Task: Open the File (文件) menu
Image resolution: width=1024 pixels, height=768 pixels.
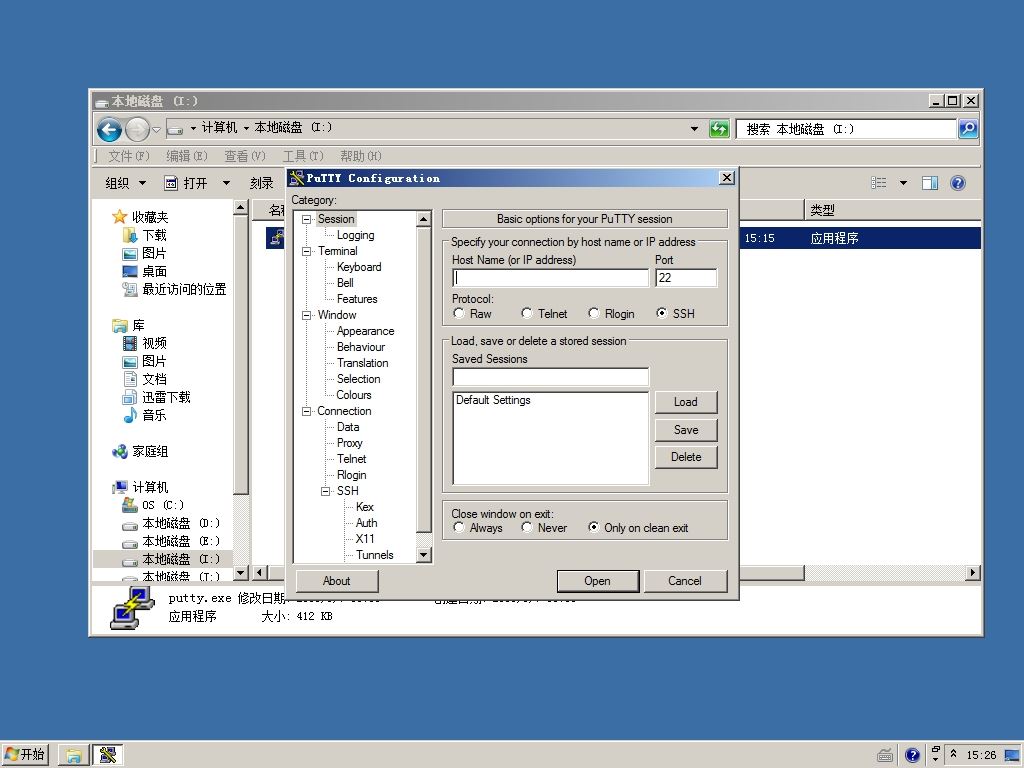Action: point(129,156)
